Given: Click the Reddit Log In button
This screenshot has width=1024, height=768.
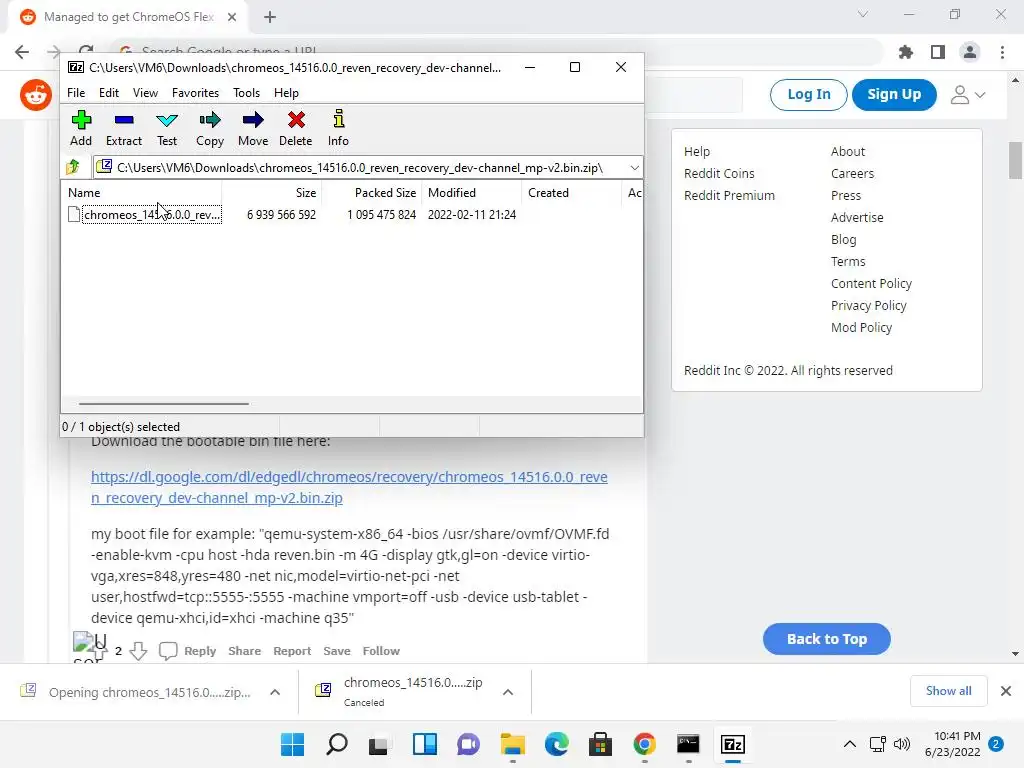Looking at the screenshot, I should (808, 95).
